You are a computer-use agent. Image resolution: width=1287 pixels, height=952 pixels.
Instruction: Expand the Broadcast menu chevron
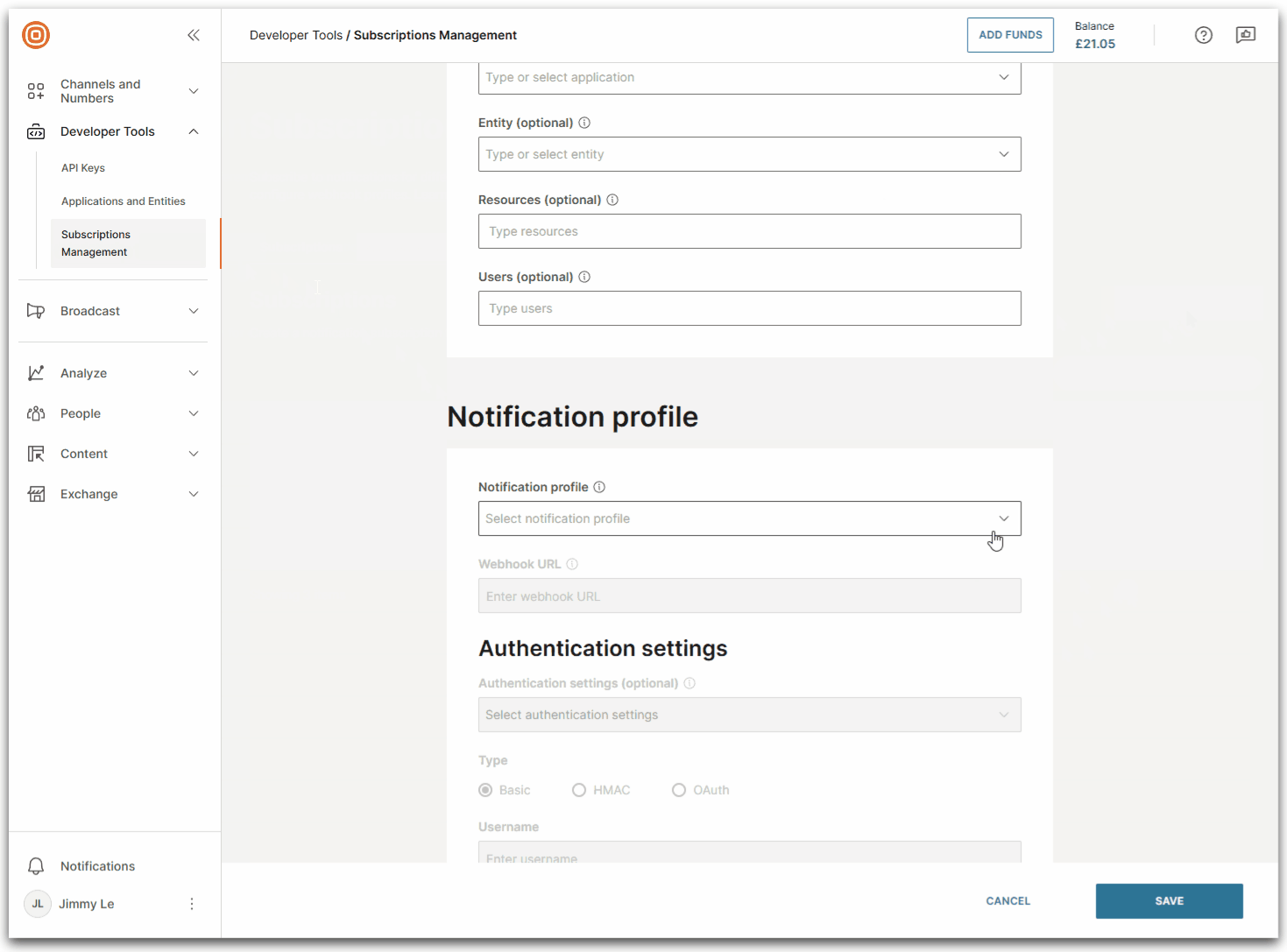coord(194,311)
